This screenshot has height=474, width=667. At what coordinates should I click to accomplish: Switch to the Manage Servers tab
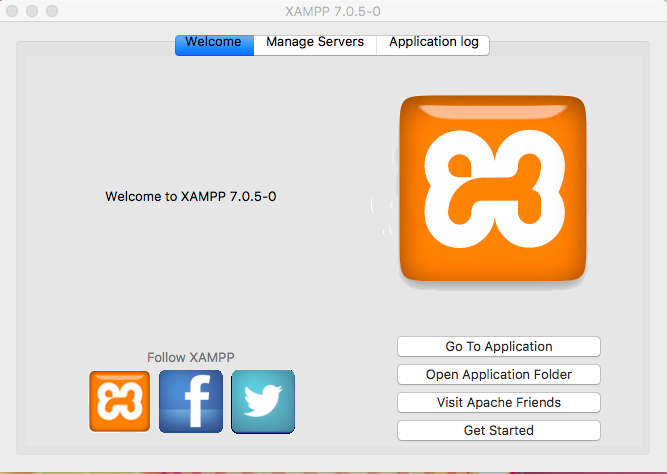click(315, 44)
